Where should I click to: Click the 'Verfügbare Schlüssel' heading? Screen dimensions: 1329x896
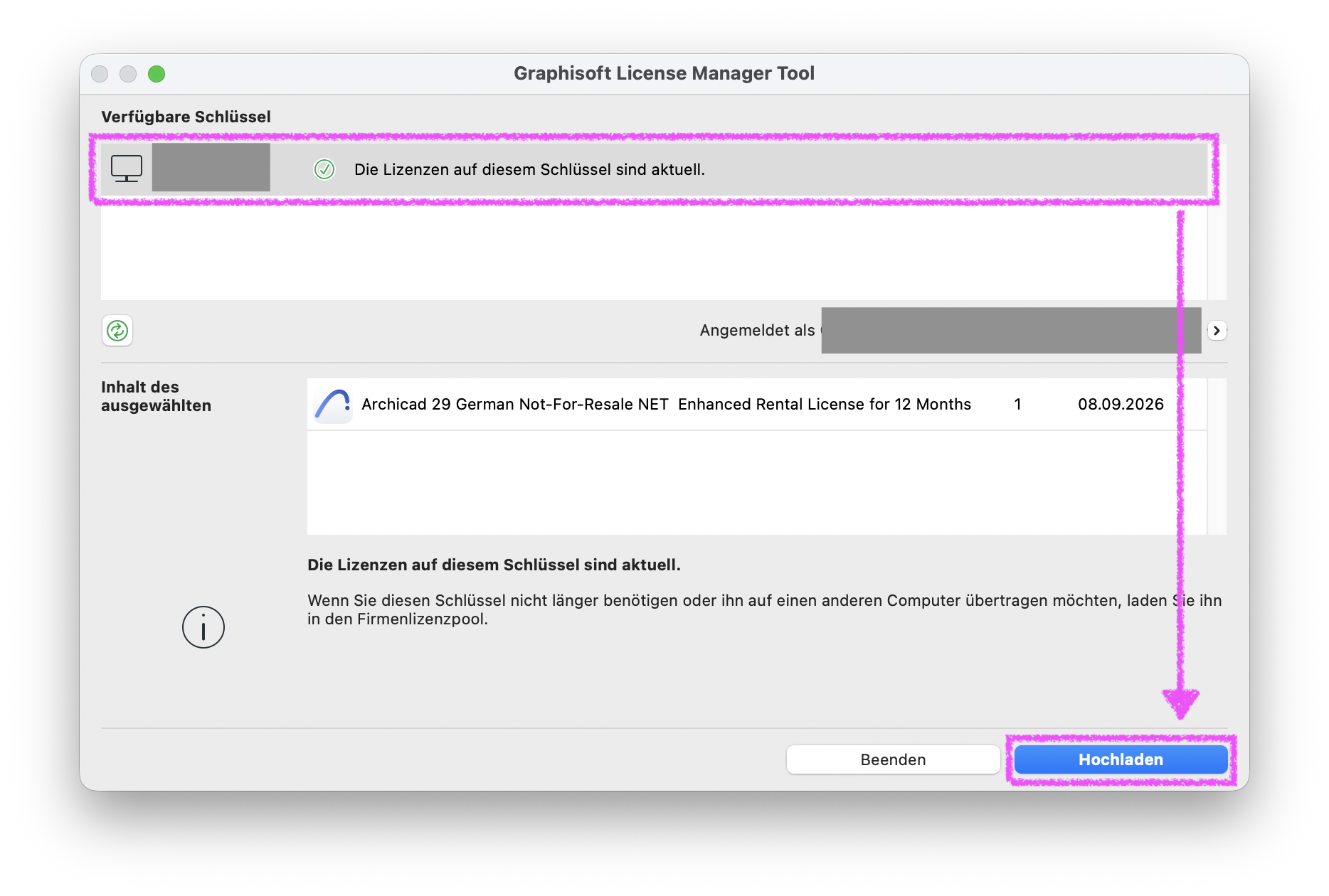186,117
